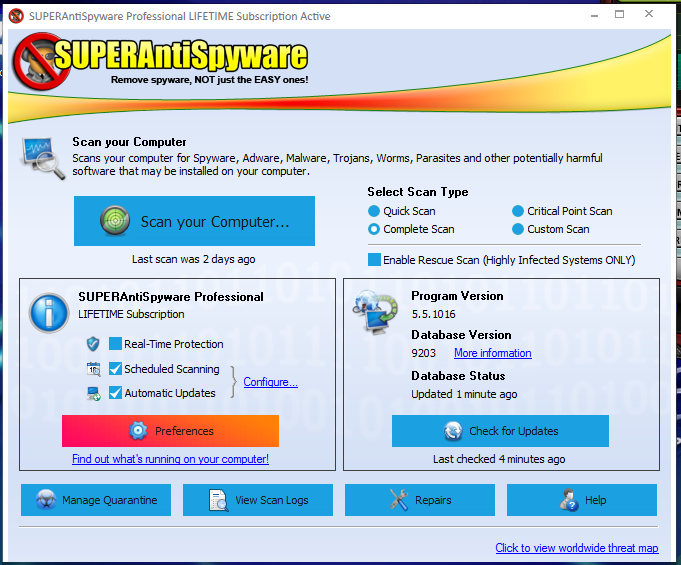
Task: Enable the Rescue Scan checkbox
Action: [x=374, y=260]
